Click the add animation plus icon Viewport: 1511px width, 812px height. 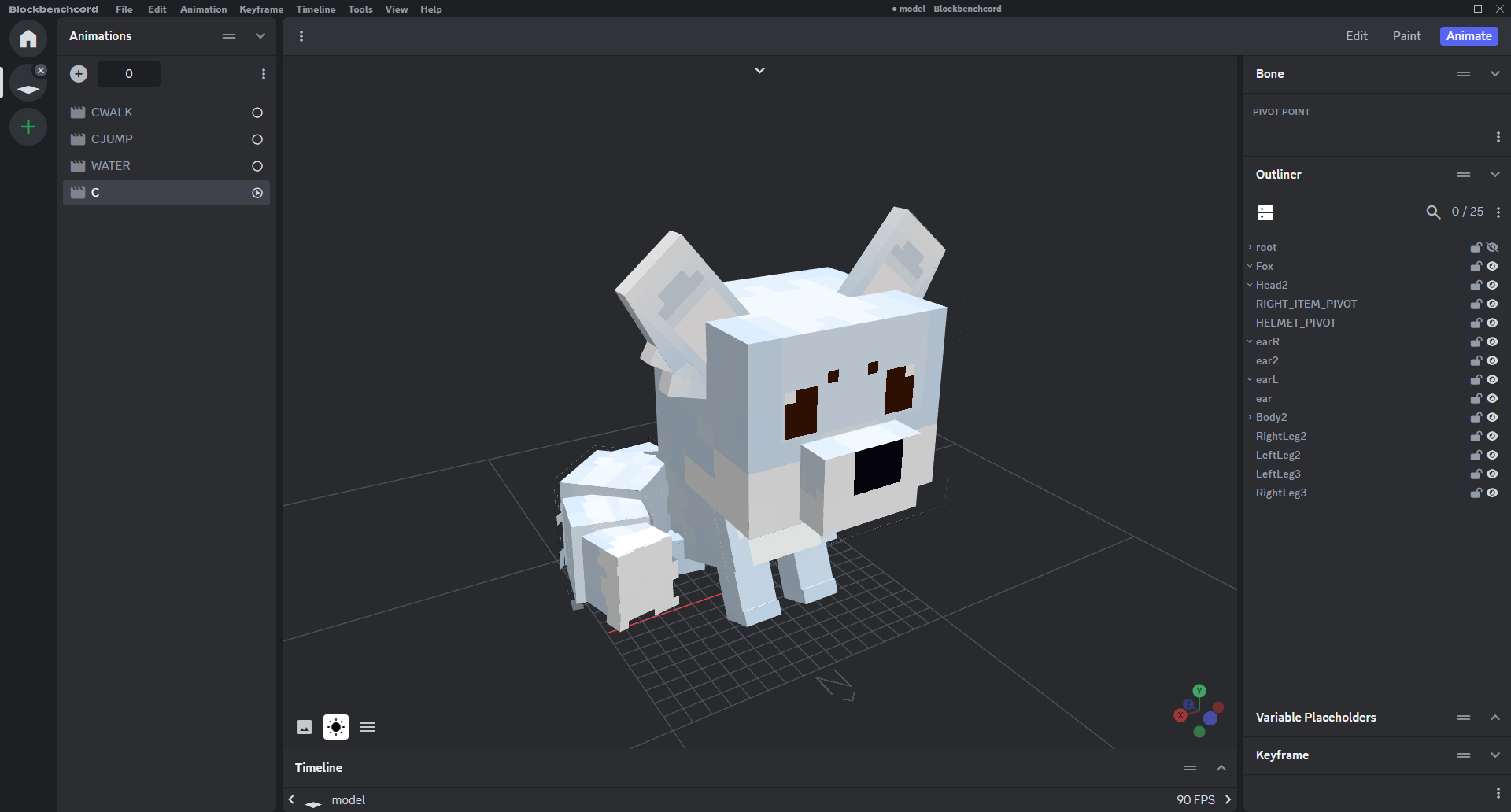[79, 74]
